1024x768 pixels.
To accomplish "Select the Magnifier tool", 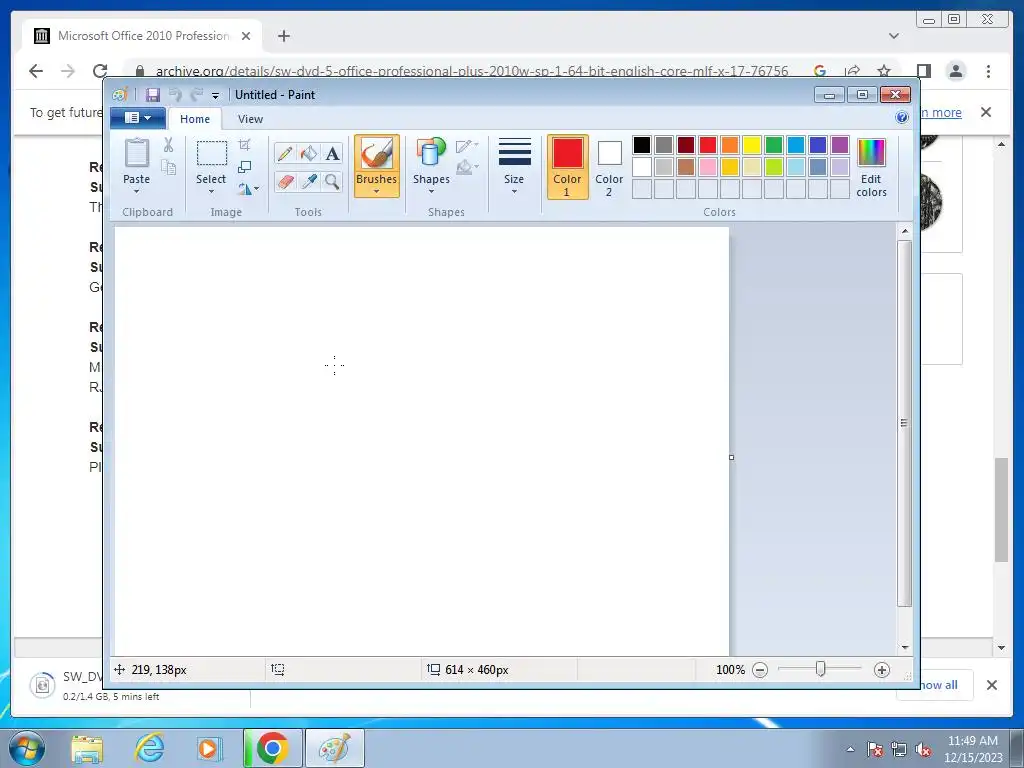I will pyautogui.click(x=332, y=181).
